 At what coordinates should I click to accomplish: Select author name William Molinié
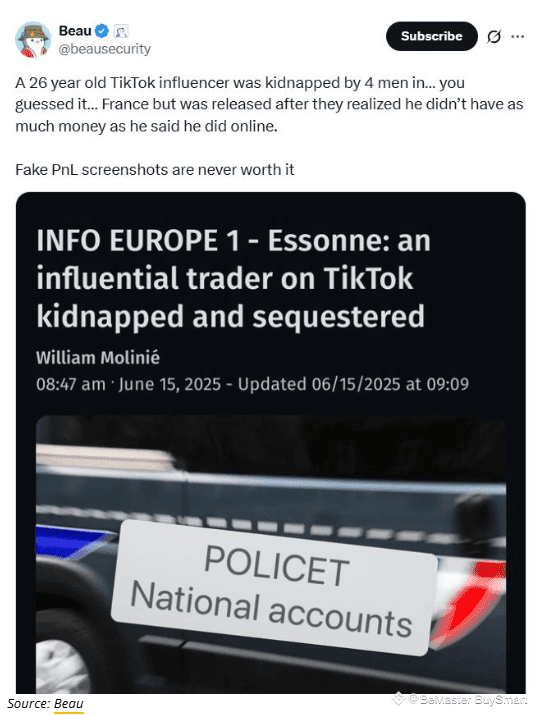pyautogui.click(x=98, y=358)
